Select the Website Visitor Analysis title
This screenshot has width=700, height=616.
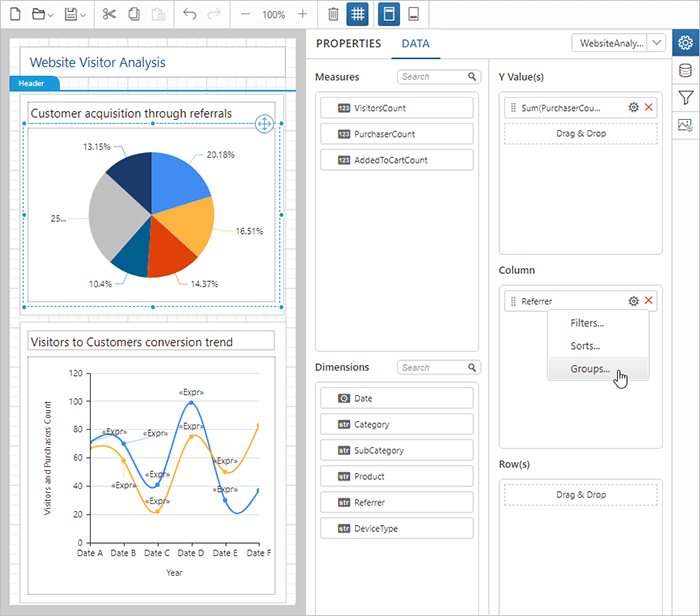[97, 62]
